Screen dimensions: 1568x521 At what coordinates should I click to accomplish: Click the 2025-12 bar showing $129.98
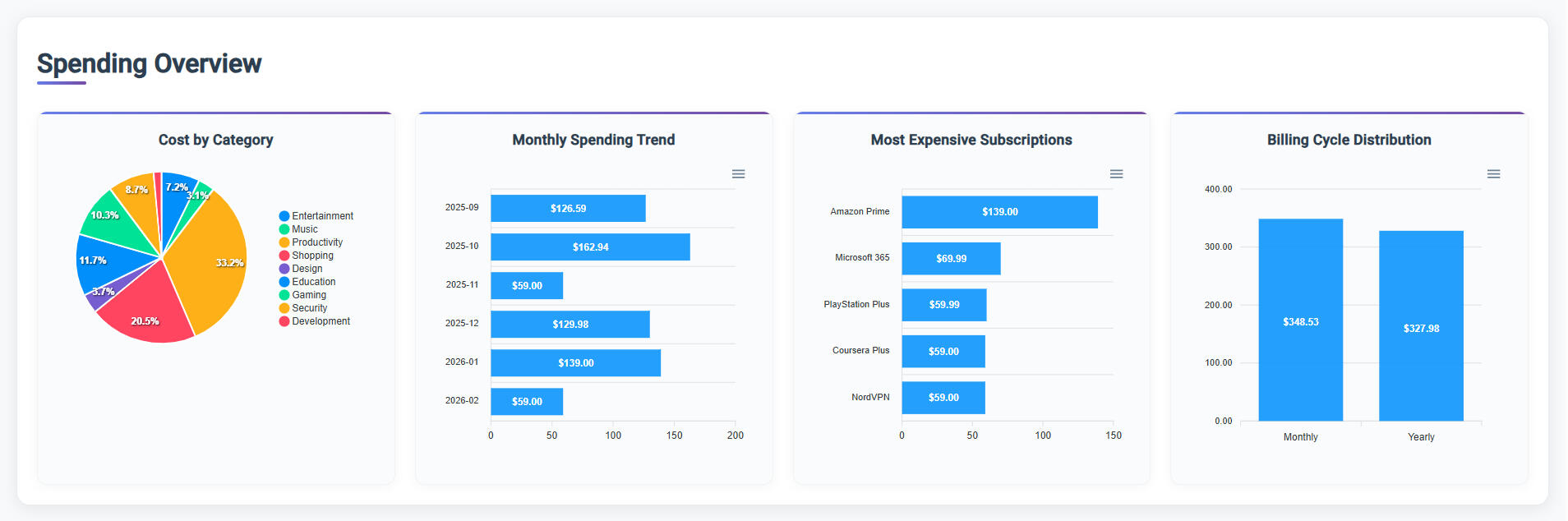tap(570, 325)
